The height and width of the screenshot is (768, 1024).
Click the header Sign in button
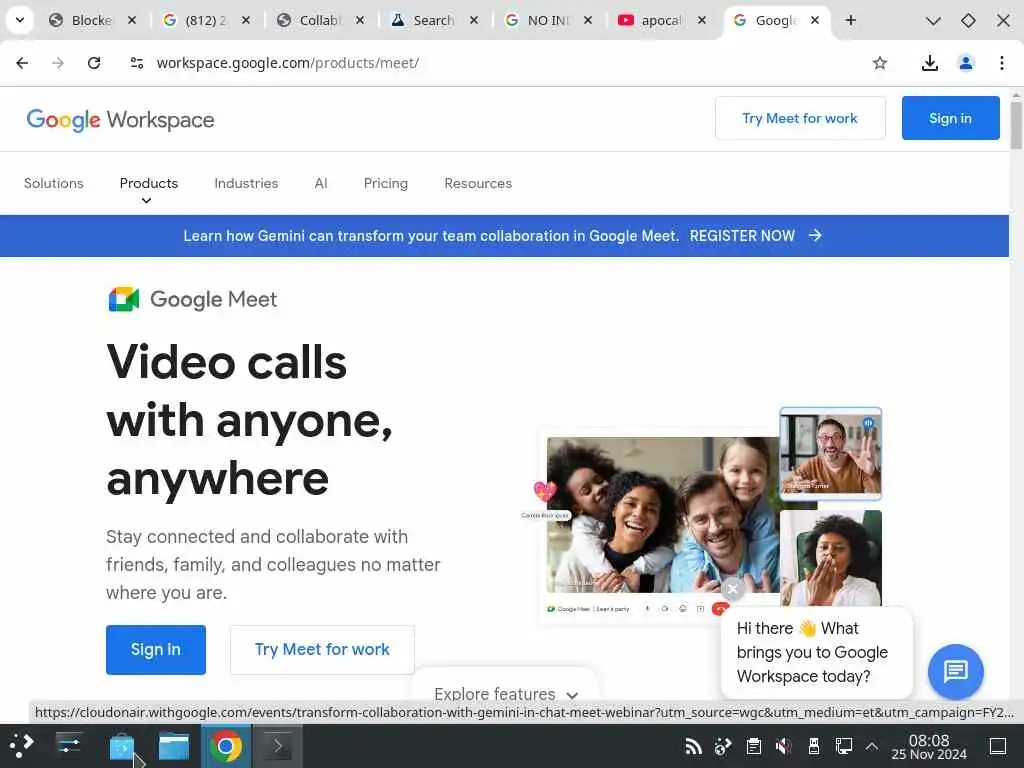pos(950,118)
